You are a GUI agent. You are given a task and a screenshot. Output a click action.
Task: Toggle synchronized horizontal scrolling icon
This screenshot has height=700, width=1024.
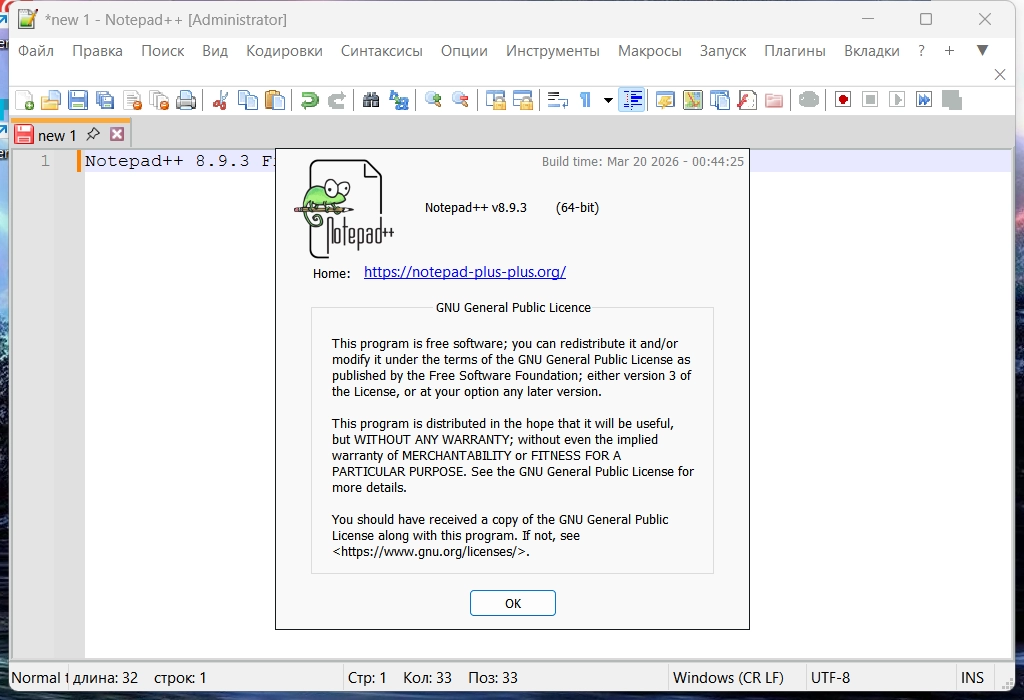click(x=522, y=100)
